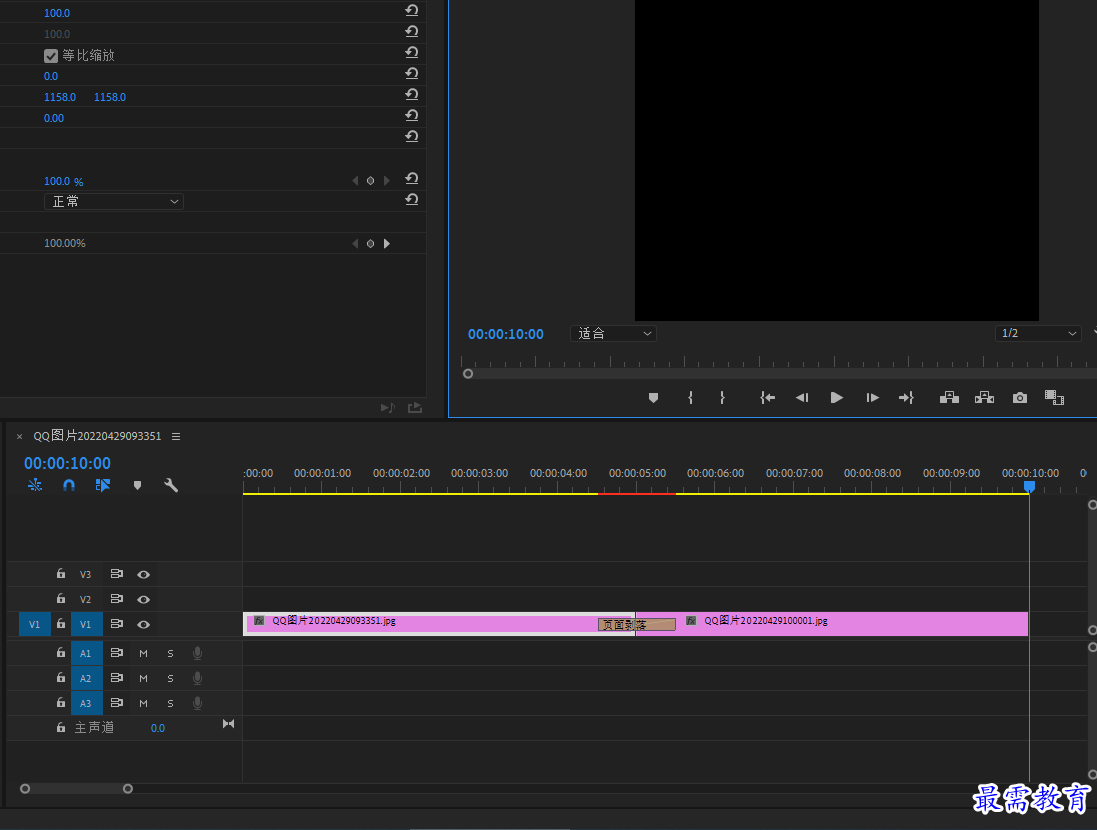Toggle sync lock on track V3

tap(117, 574)
